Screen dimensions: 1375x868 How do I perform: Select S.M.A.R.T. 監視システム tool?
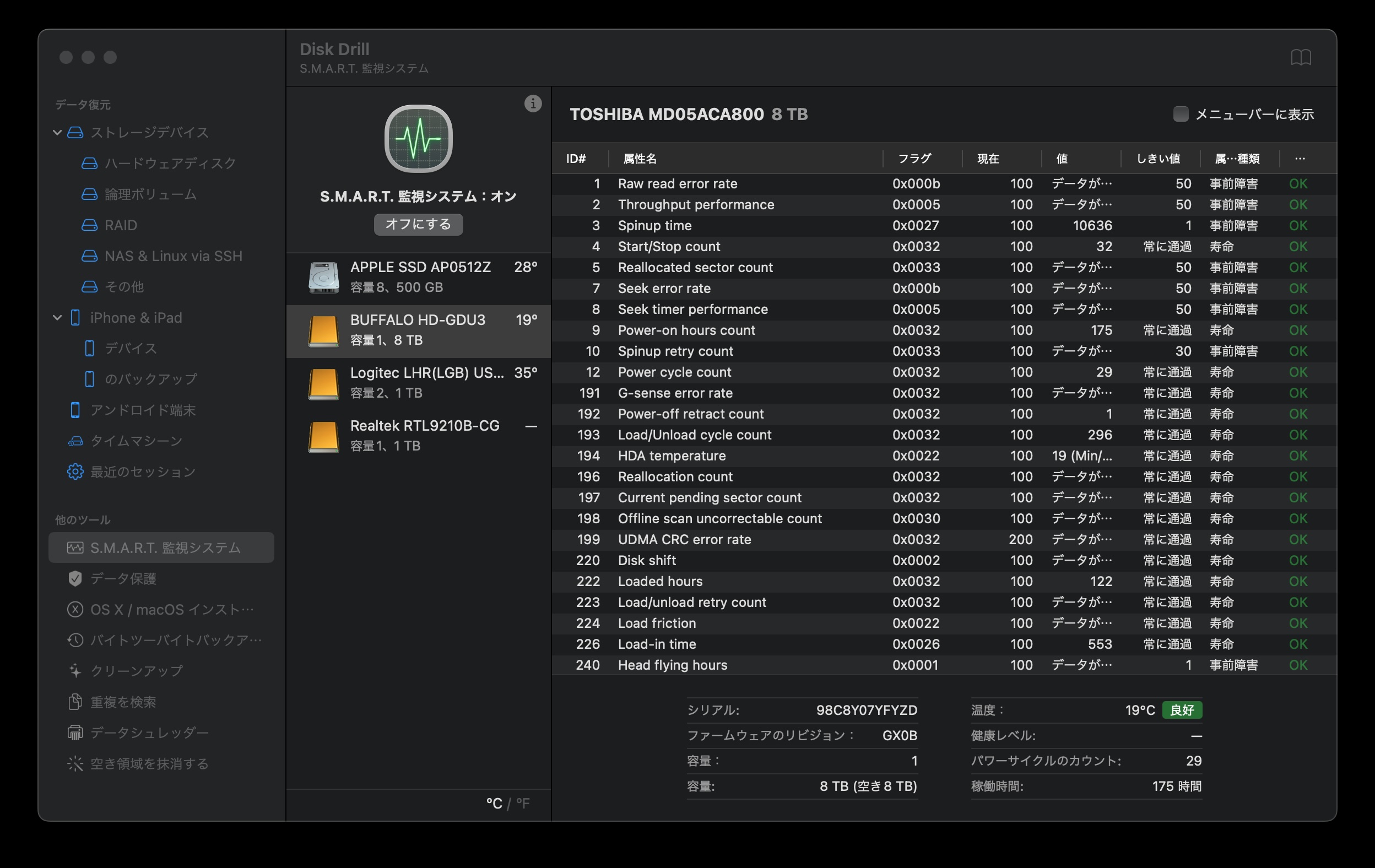click(161, 547)
